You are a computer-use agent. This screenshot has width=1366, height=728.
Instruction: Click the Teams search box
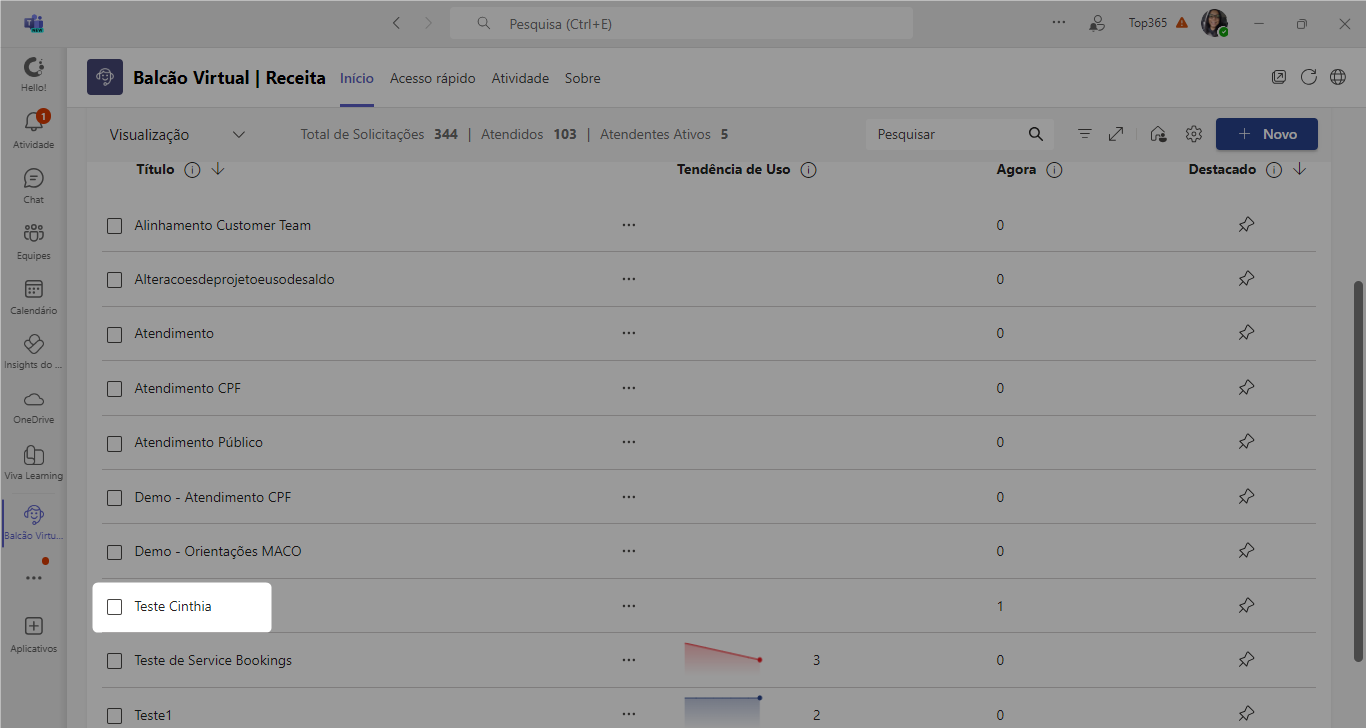pos(681,23)
